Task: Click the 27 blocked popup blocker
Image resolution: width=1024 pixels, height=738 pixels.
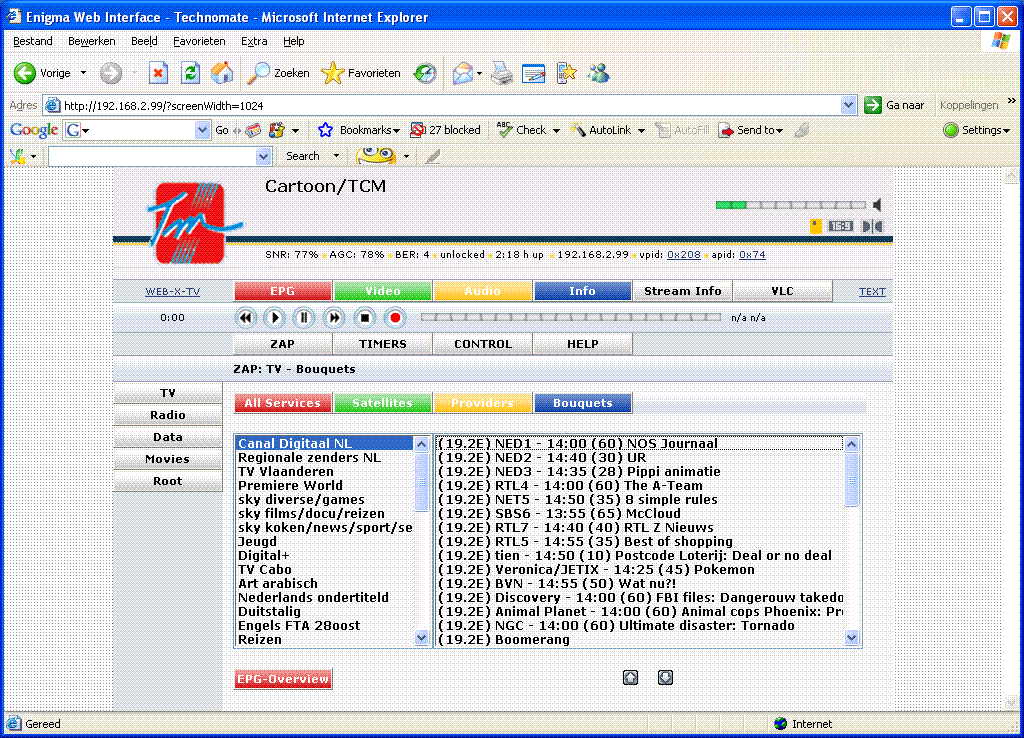Action: pos(445,130)
